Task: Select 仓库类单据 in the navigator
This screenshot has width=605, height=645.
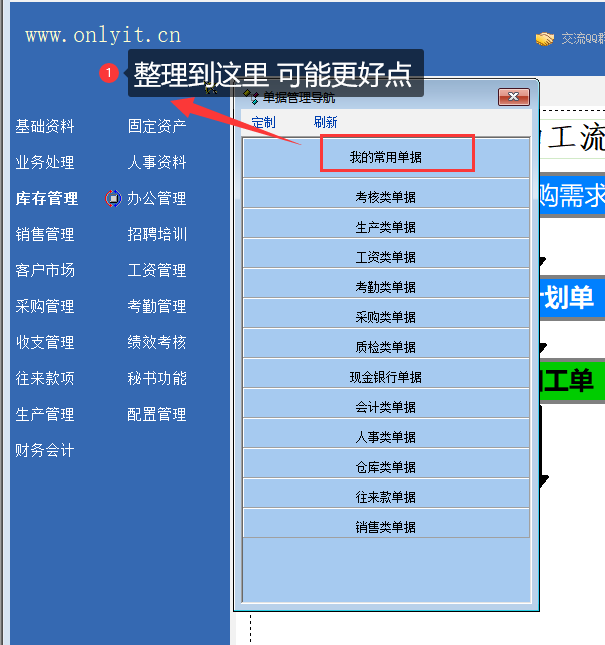Action: tap(385, 467)
